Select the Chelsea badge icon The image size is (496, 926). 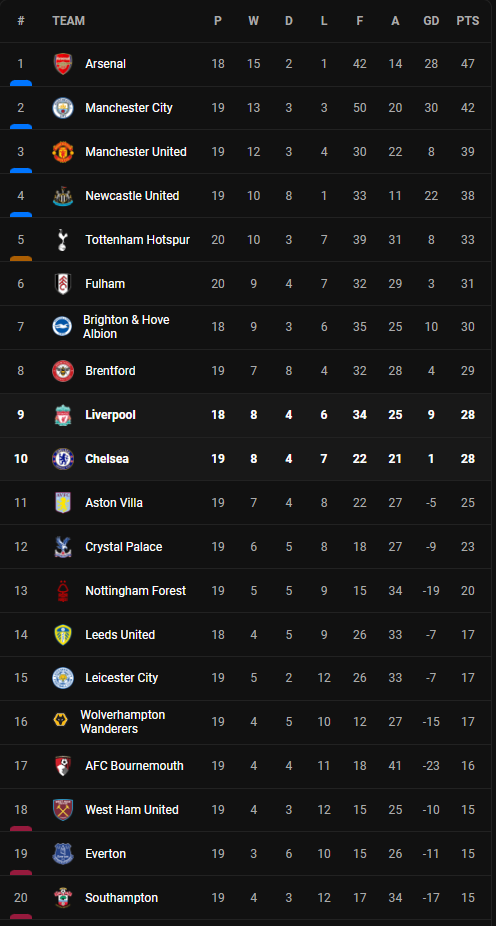(63, 459)
